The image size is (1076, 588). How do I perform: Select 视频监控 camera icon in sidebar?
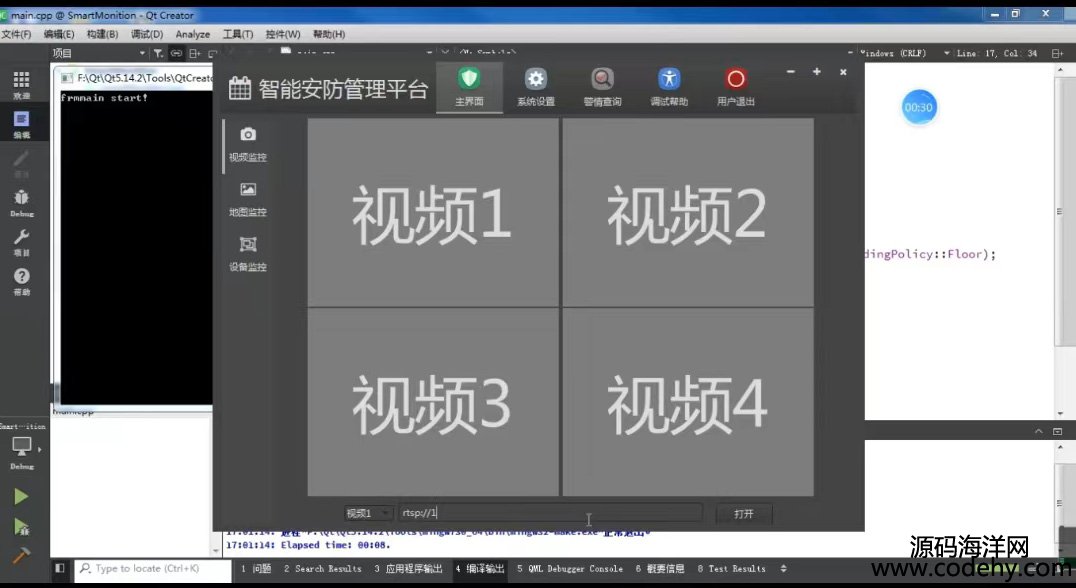pos(248,135)
